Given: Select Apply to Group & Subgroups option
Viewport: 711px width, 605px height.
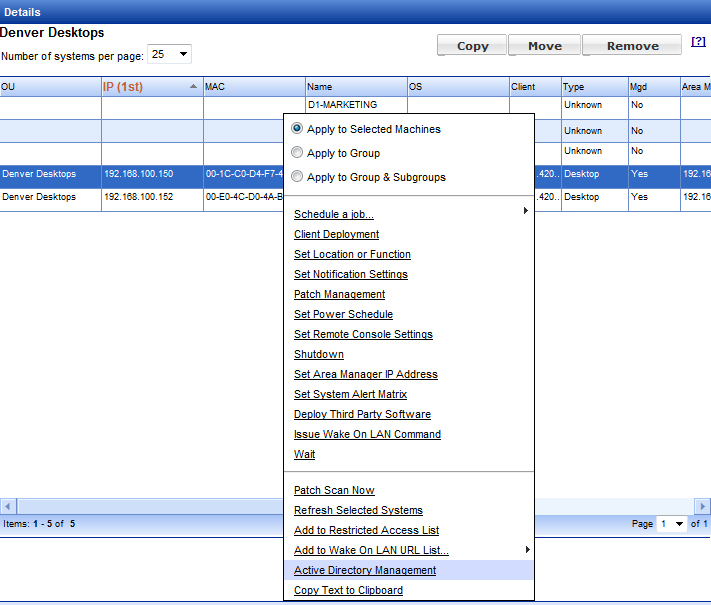Looking at the screenshot, I should (297, 177).
